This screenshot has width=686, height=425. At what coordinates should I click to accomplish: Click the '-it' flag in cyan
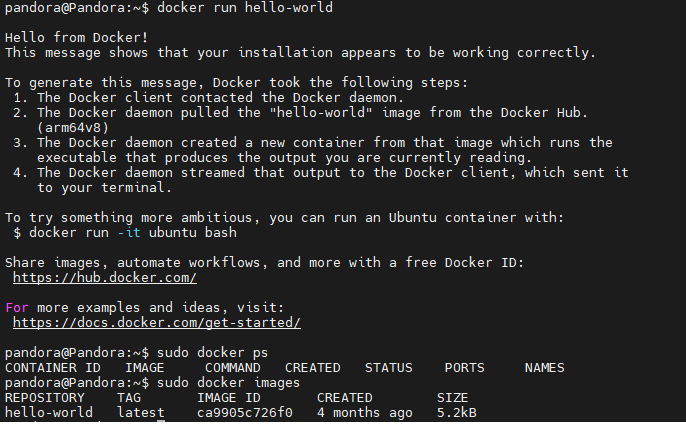(129, 233)
